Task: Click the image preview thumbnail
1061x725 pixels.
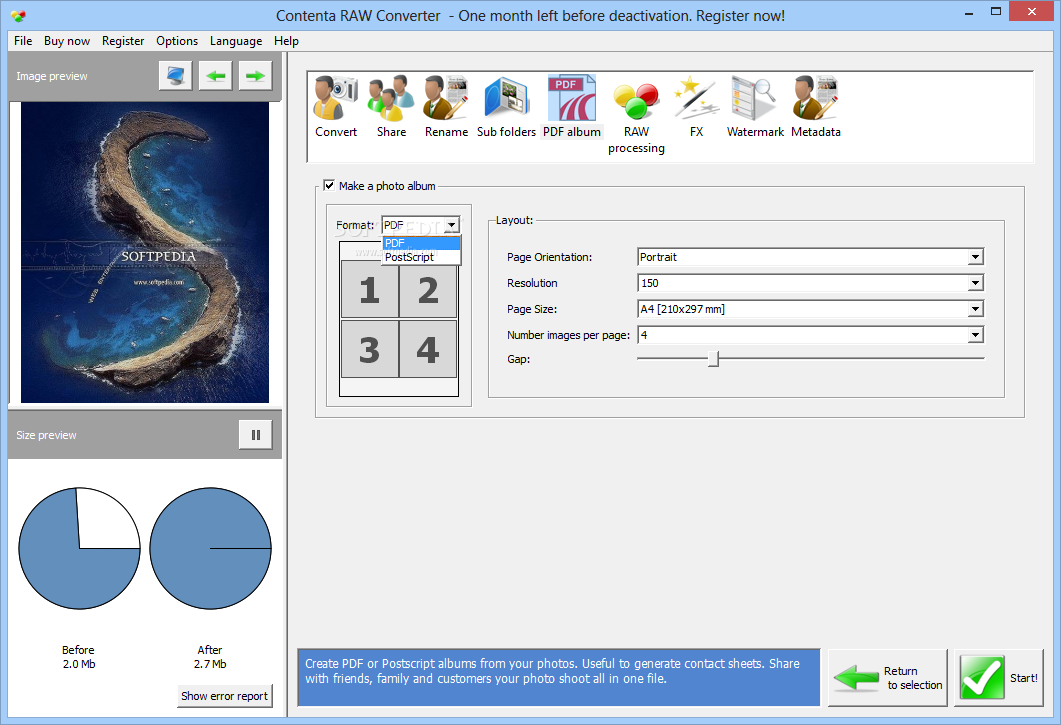Action: point(145,252)
